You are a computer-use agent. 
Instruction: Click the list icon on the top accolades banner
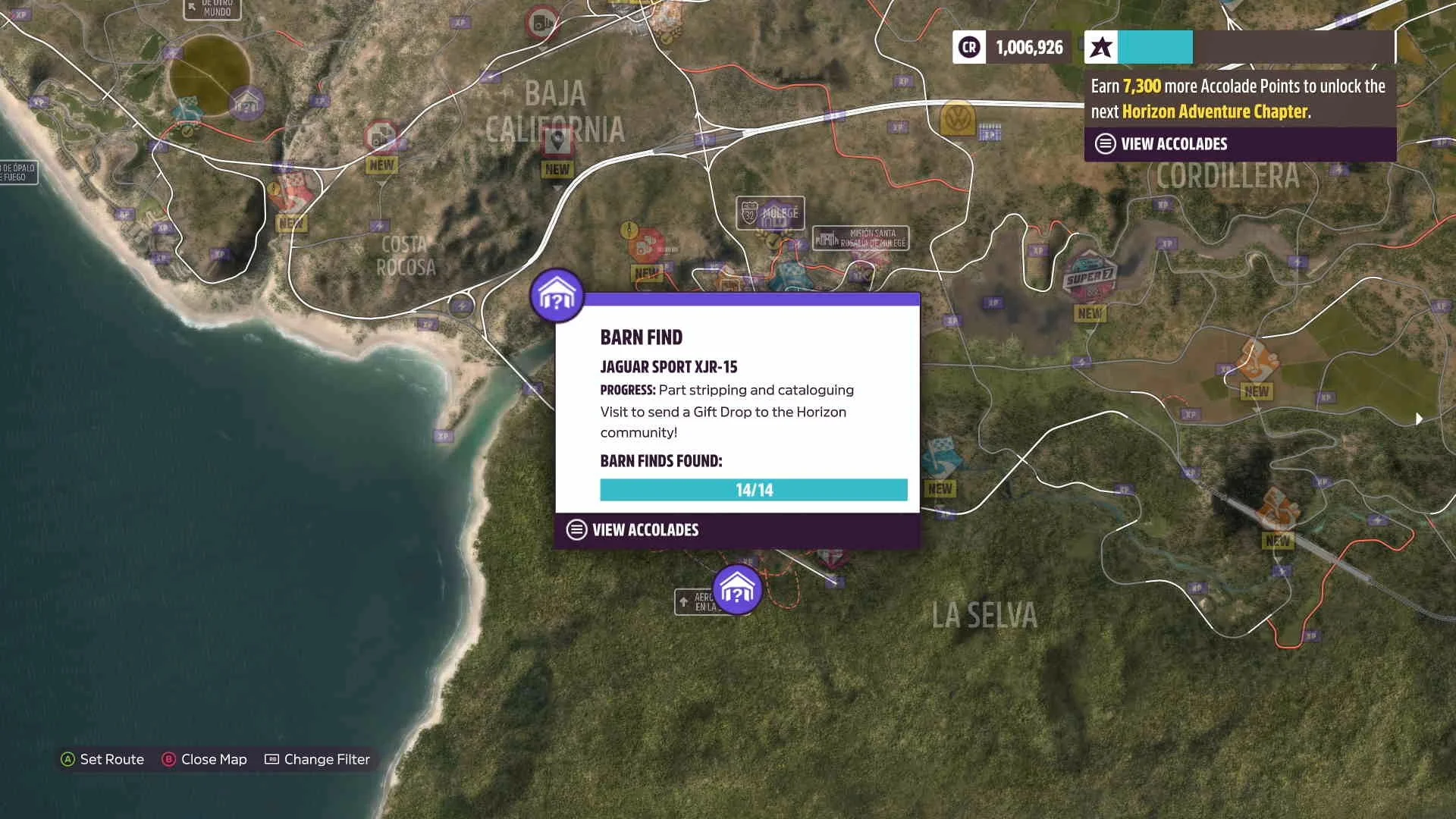1105,144
